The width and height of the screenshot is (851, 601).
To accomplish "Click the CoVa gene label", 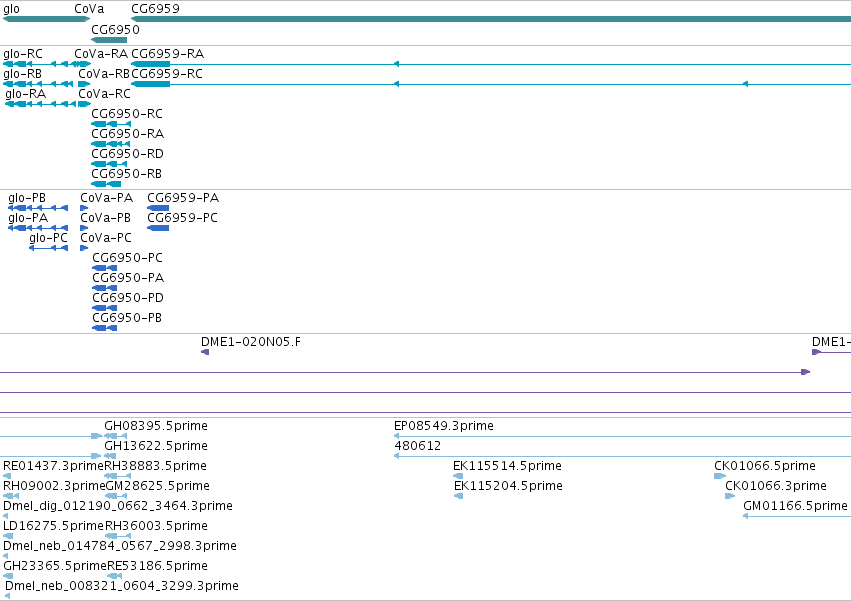I will tap(89, 9).
